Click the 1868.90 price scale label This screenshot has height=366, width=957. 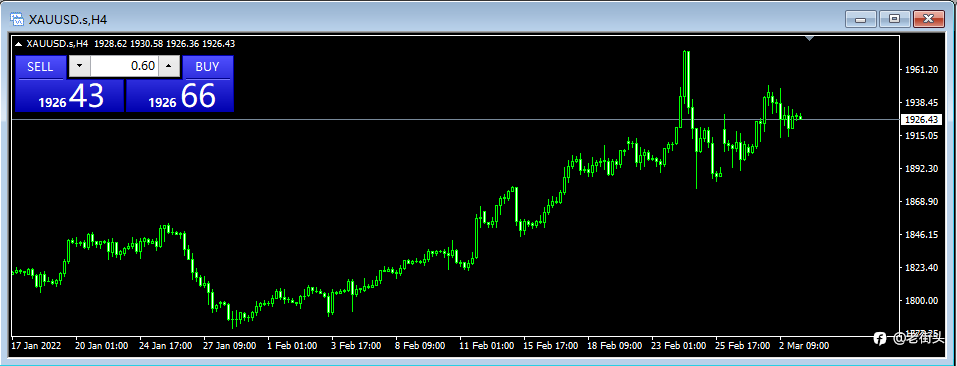(922, 201)
